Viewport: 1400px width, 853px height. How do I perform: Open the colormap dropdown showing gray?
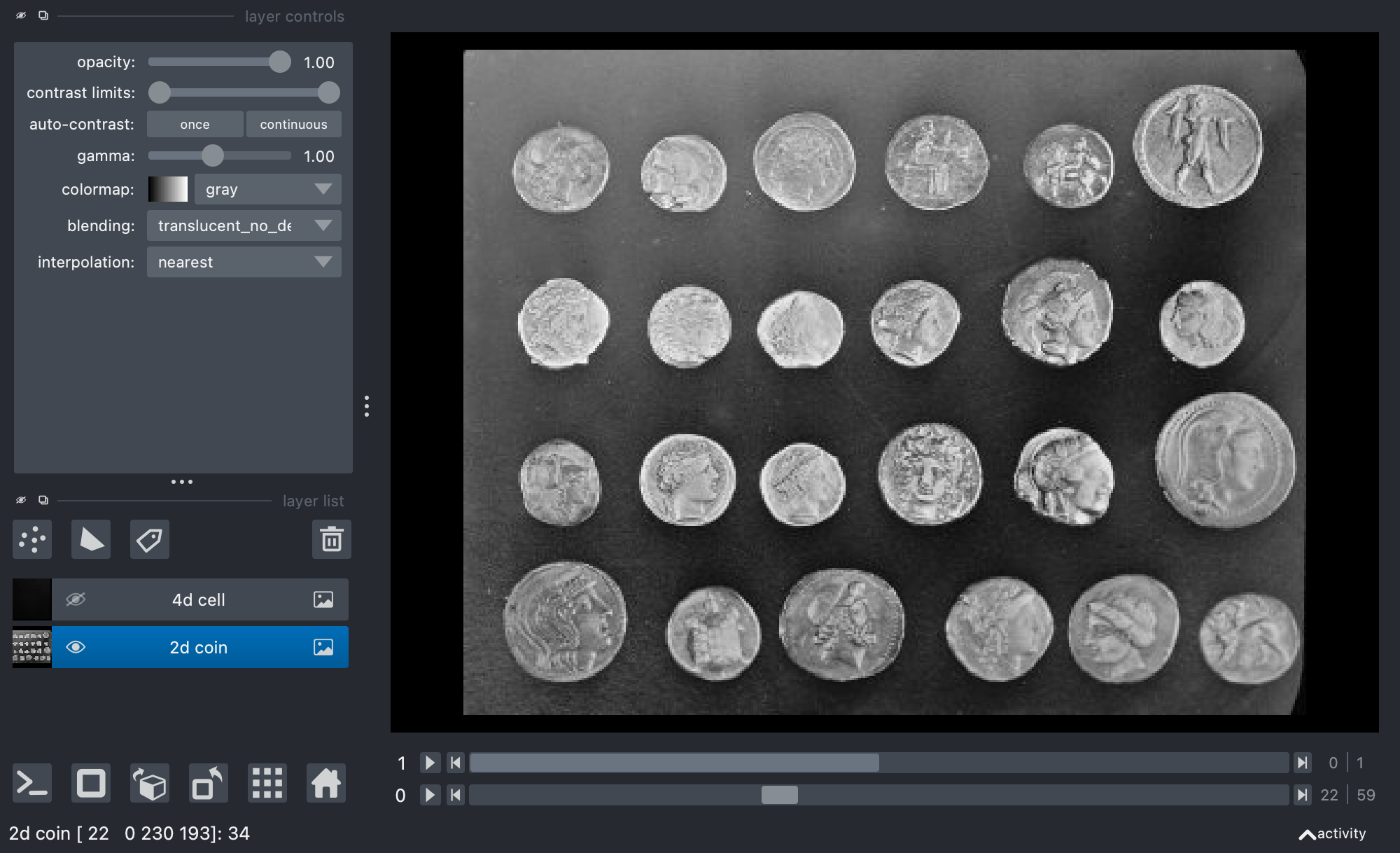point(268,189)
